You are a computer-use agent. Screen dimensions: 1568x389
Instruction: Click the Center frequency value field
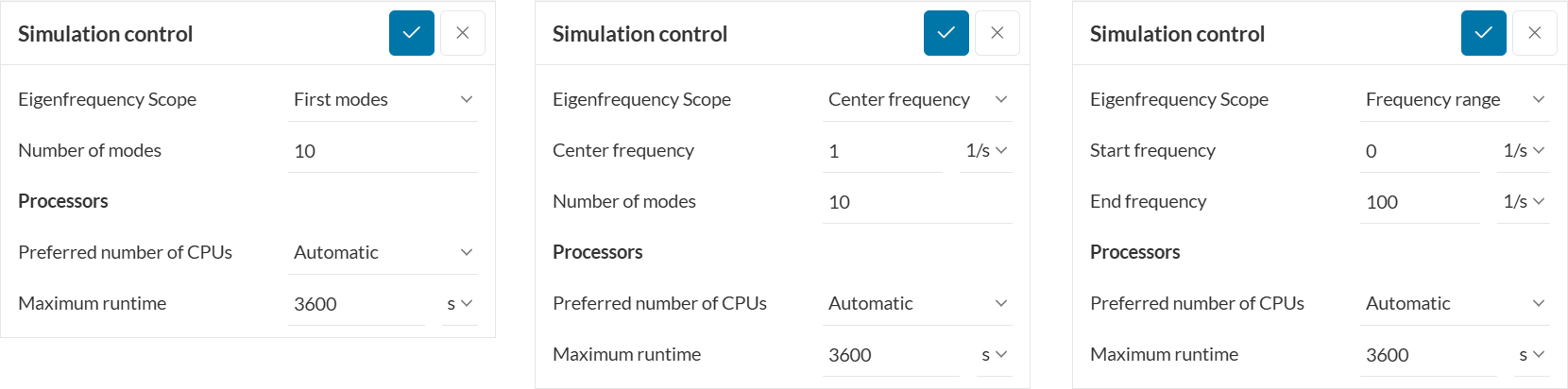[x=881, y=151]
